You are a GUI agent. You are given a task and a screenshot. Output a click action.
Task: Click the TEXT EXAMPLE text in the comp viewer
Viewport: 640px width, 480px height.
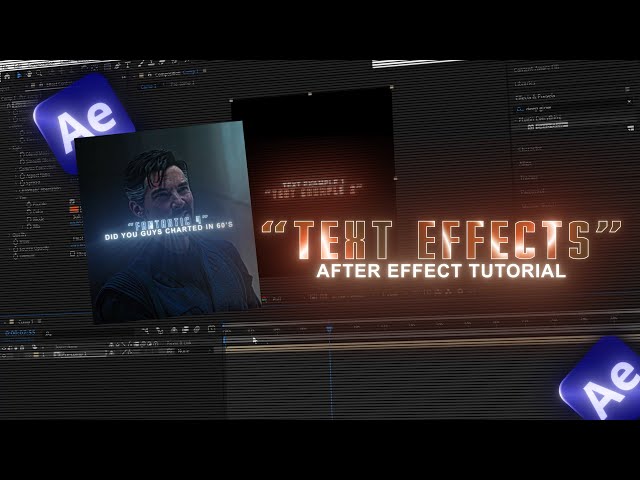pyautogui.click(x=313, y=188)
